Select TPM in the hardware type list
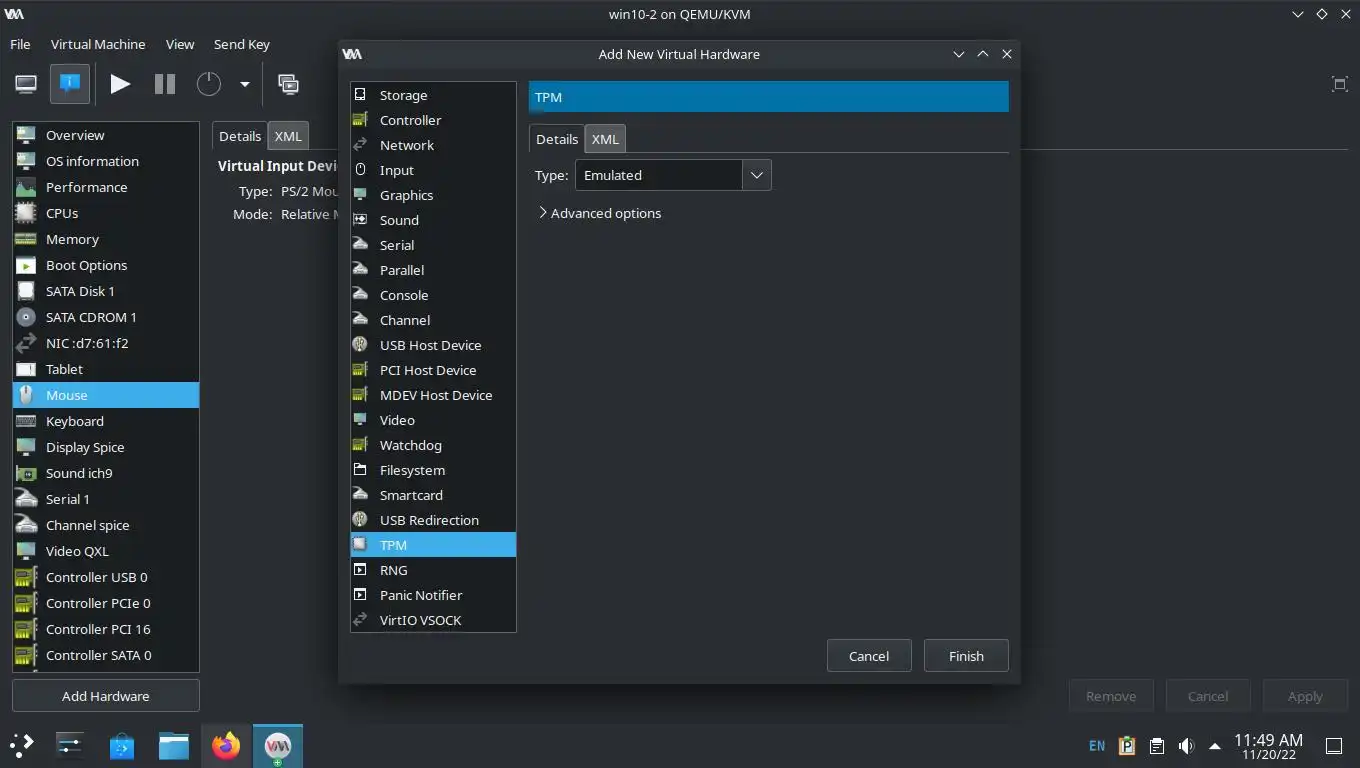 (433, 545)
